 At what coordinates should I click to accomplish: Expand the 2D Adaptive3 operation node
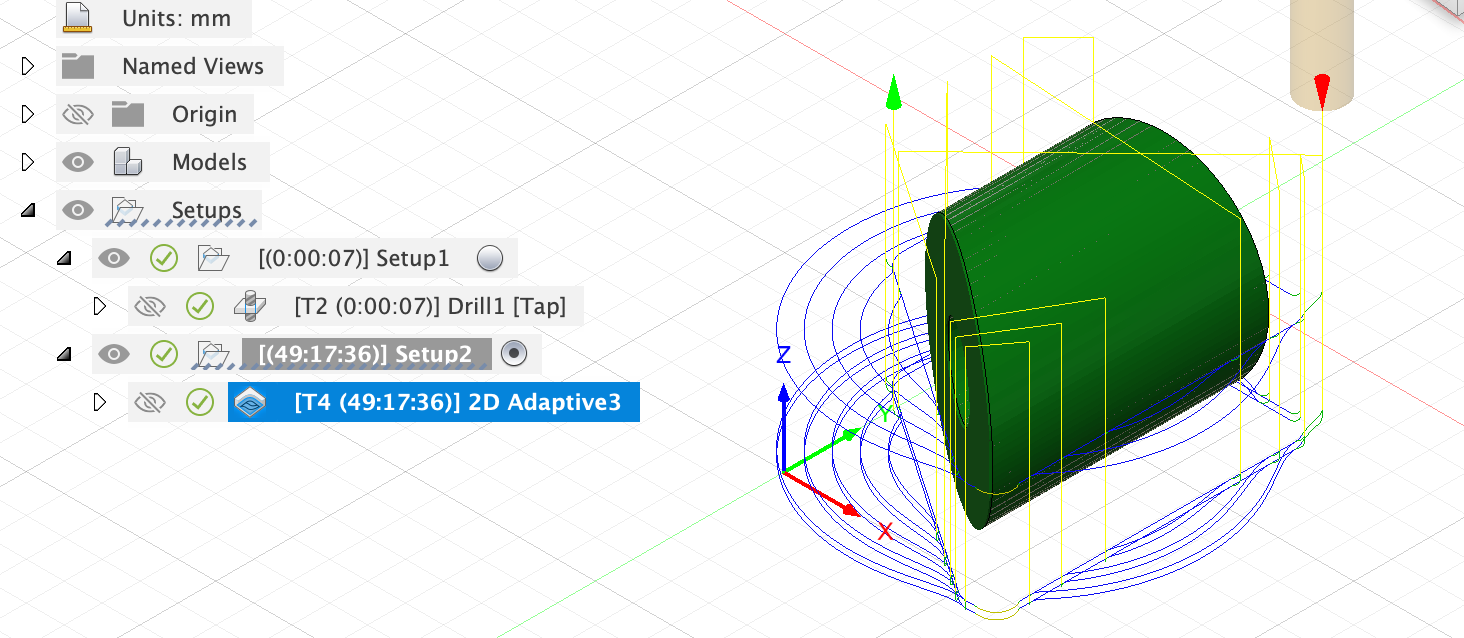pyautogui.click(x=100, y=402)
